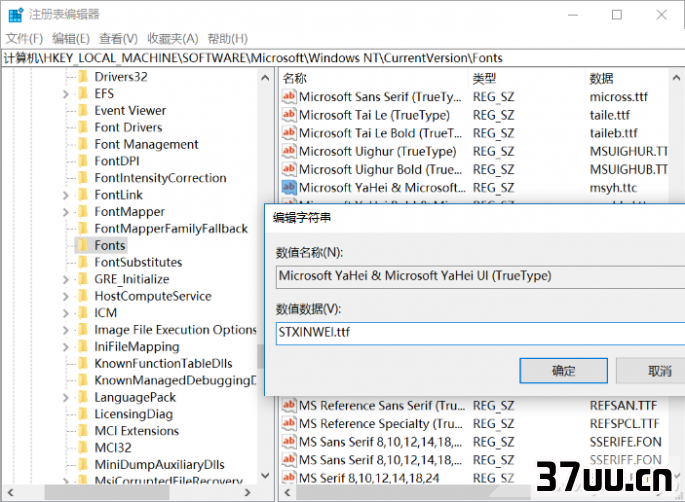Click the SSERIFE.FON data cell
The width and height of the screenshot is (685, 502).
[x=626, y=442]
